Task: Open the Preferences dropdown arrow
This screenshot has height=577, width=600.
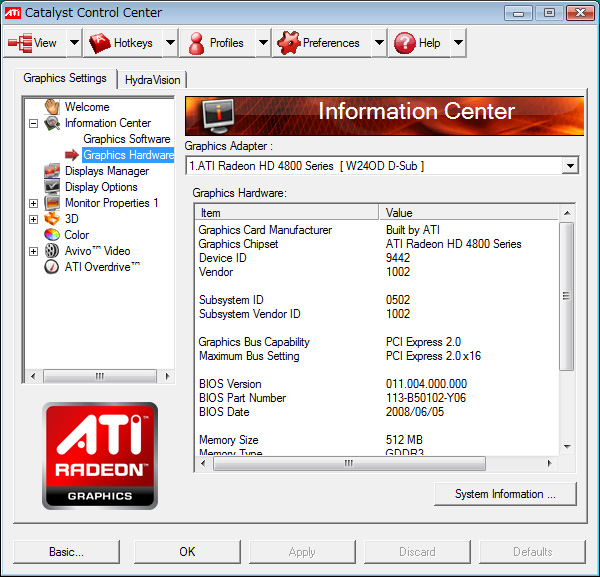Action: 379,43
